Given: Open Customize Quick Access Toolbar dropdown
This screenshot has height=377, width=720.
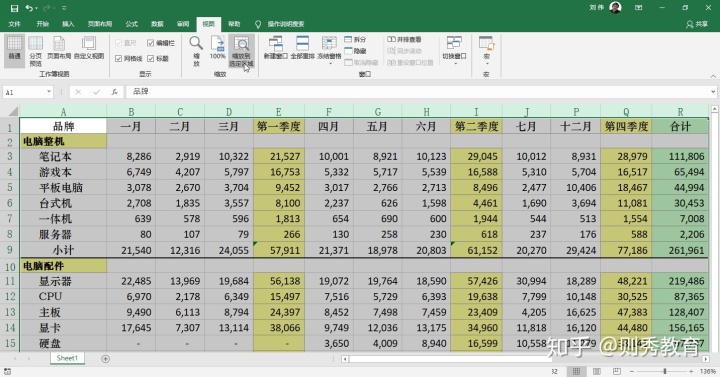Looking at the screenshot, I should pyautogui.click(x=64, y=8).
